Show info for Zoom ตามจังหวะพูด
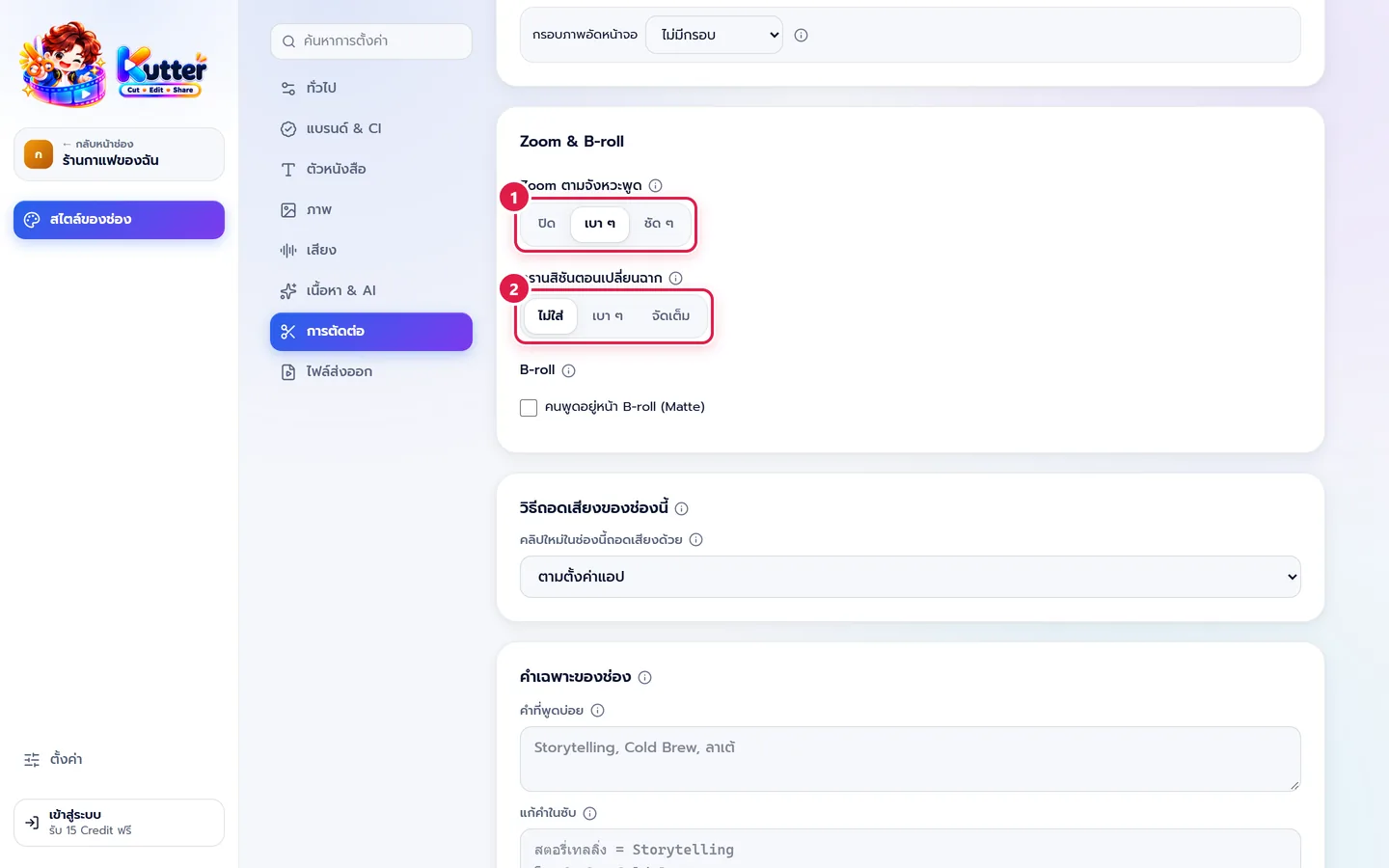The image size is (1389, 868). [655, 185]
